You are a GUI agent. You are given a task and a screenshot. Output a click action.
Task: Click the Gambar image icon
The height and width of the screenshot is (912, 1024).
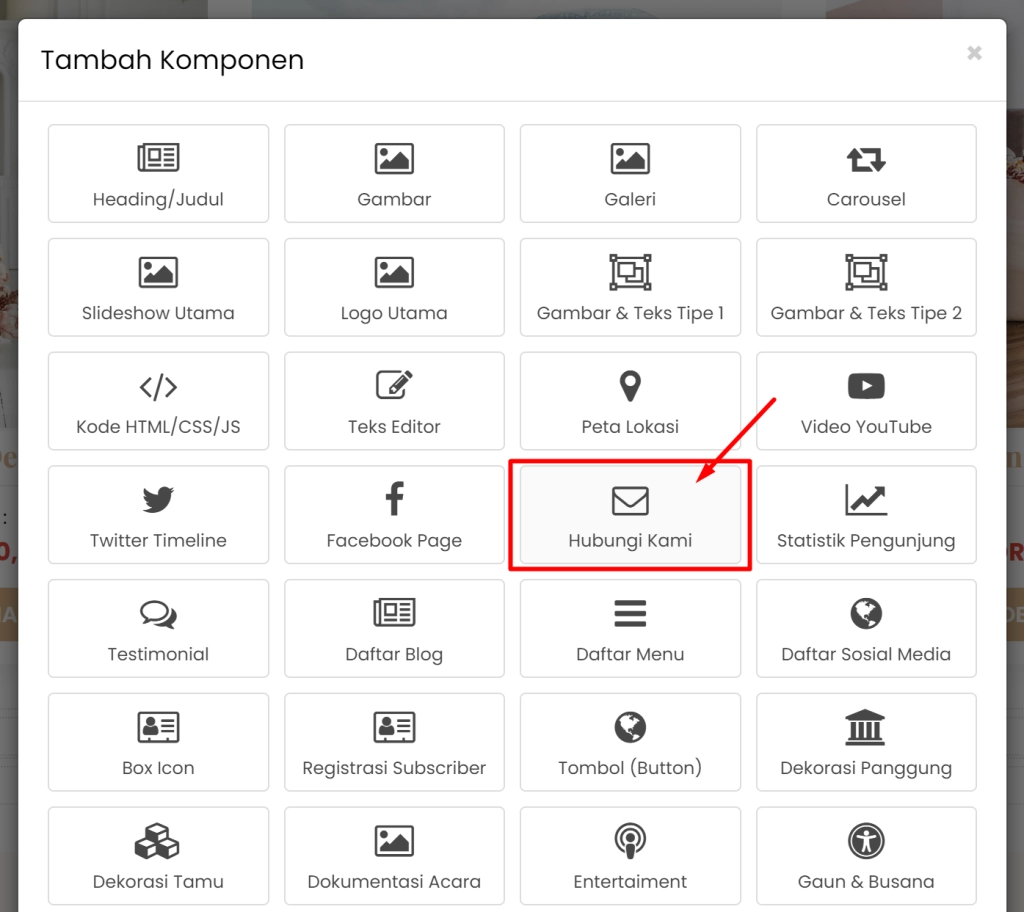pyautogui.click(x=394, y=158)
